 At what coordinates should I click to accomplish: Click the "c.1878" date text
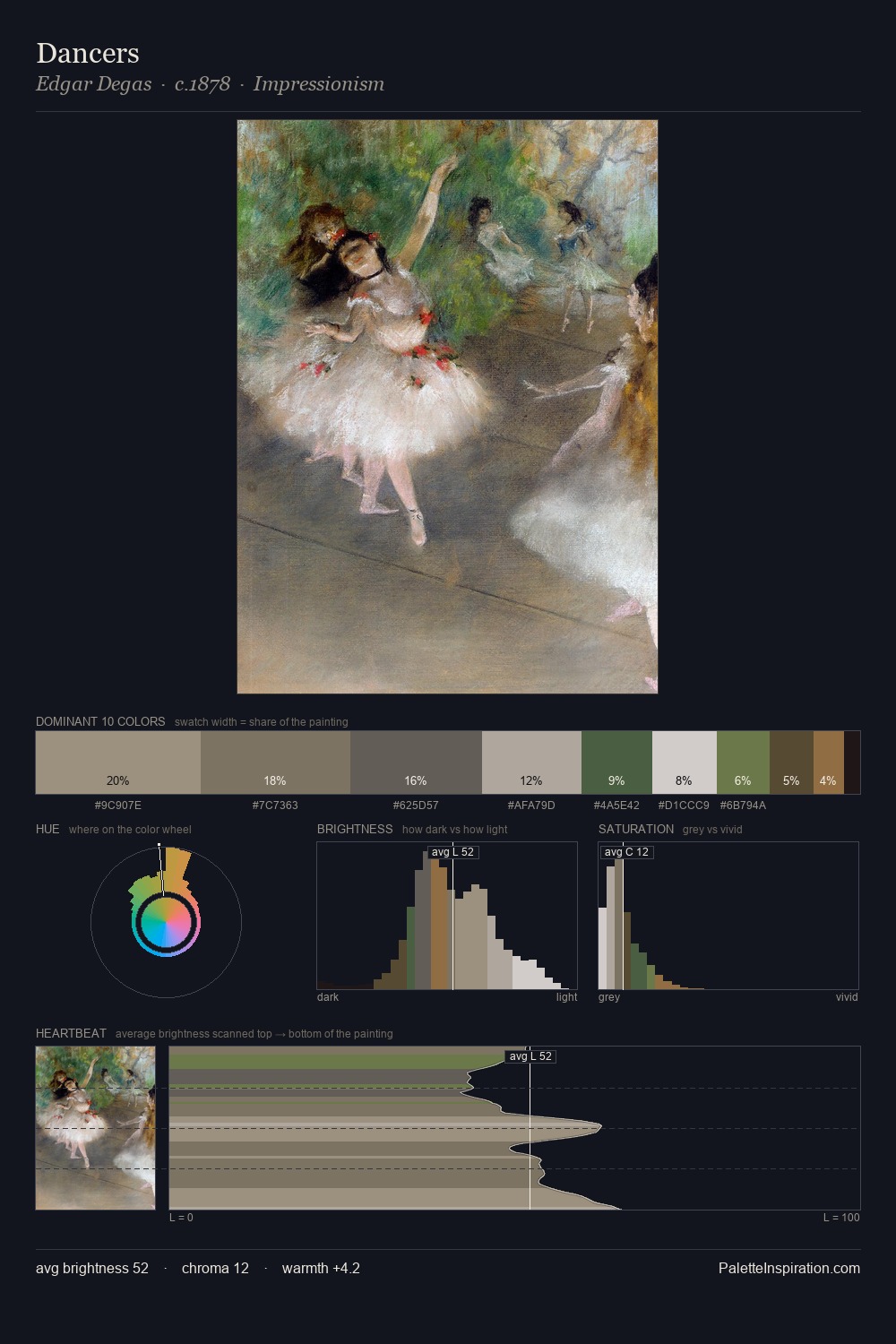tap(202, 84)
